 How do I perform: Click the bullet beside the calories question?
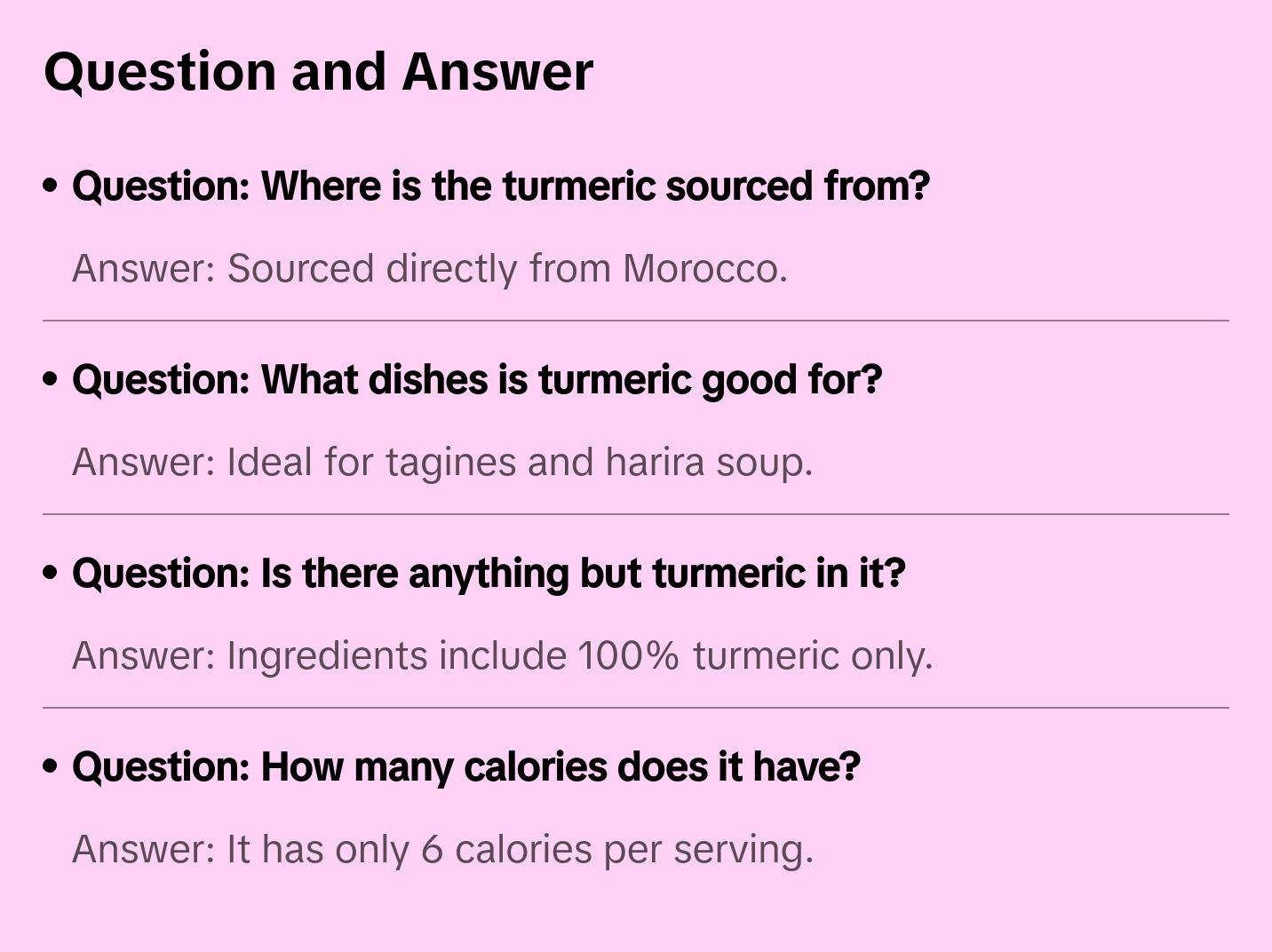tap(51, 766)
